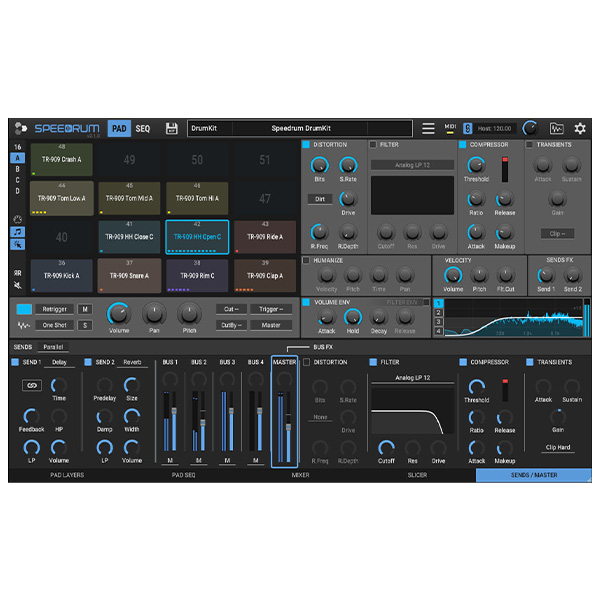Click the pad select cursor icon
600x600 pixels.
click(x=18, y=245)
